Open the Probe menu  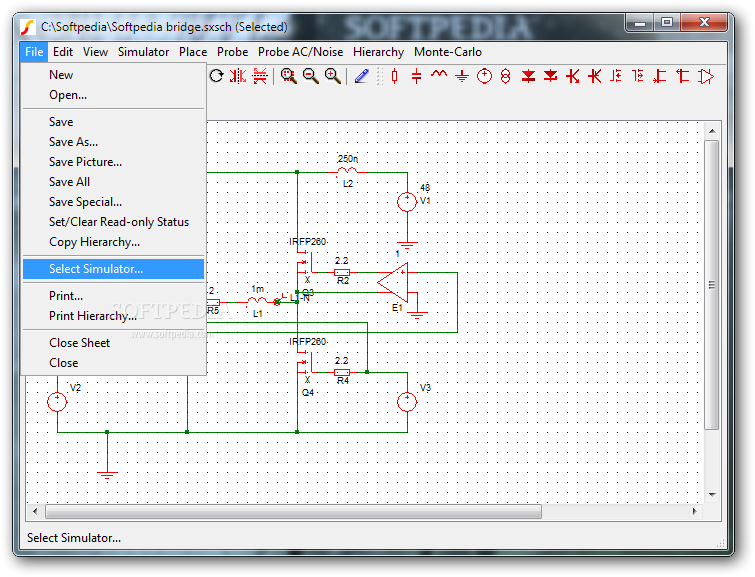click(233, 52)
